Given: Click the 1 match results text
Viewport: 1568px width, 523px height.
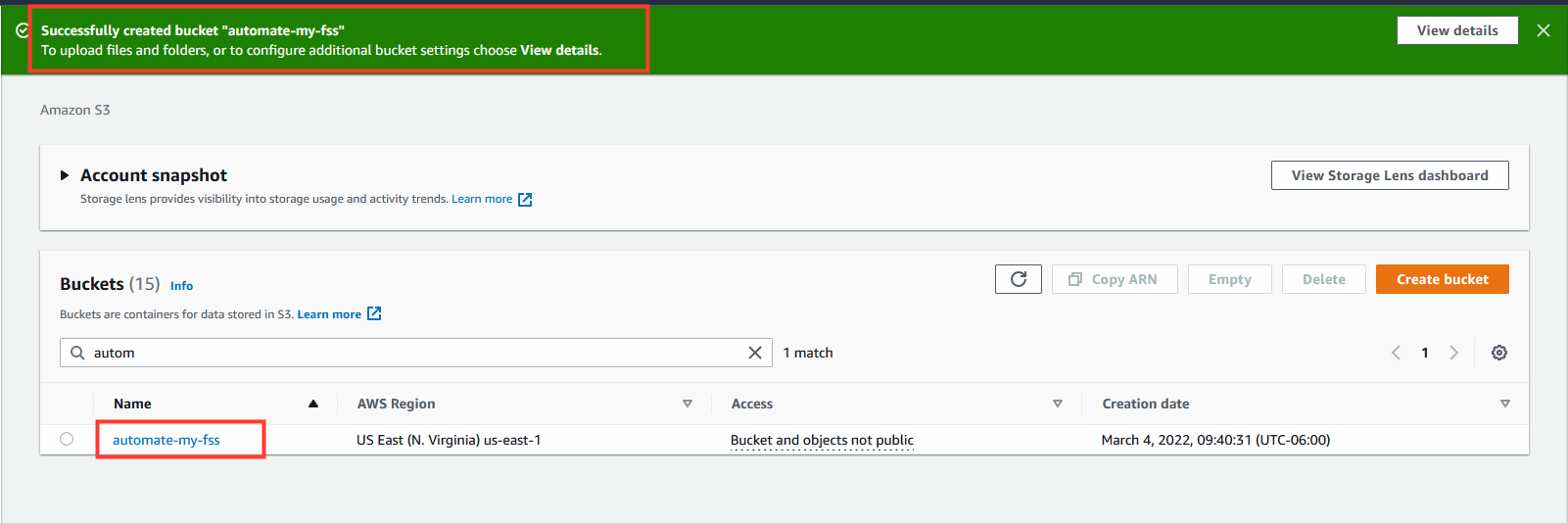Looking at the screenshot, I should pos(808,353).
